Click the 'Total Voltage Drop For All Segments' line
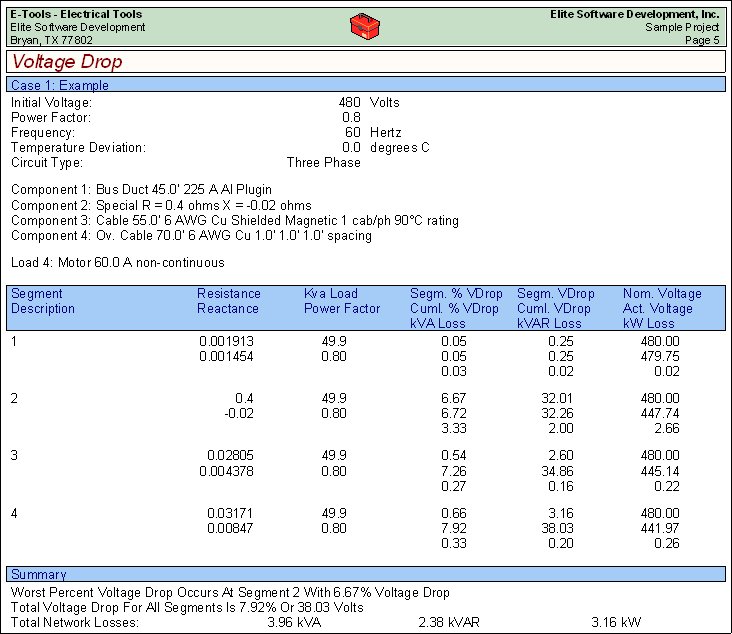 [187, 607]
